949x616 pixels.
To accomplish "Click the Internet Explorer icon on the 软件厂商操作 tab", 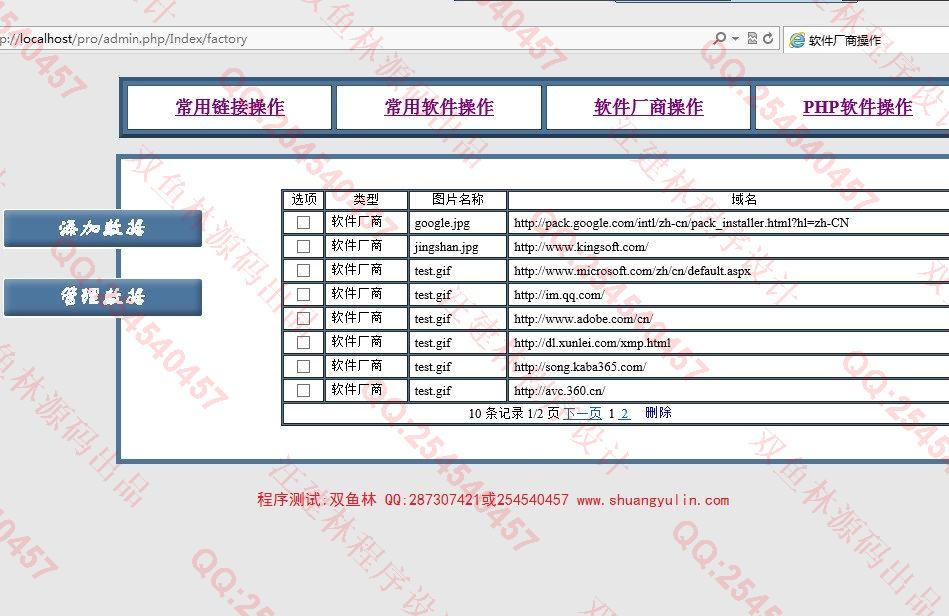I will 798,41.
